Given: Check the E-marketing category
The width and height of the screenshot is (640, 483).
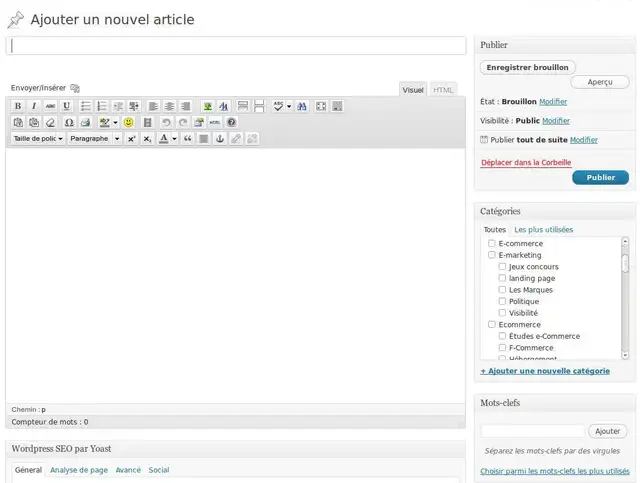Looking at the screenshot, I should [x=492, y=255].
